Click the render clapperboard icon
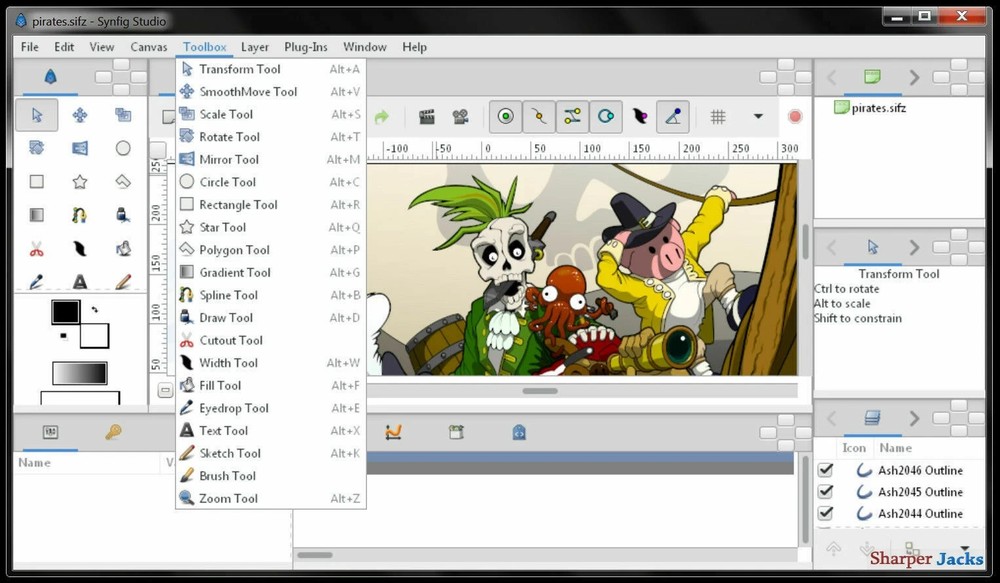 [427, 117]
